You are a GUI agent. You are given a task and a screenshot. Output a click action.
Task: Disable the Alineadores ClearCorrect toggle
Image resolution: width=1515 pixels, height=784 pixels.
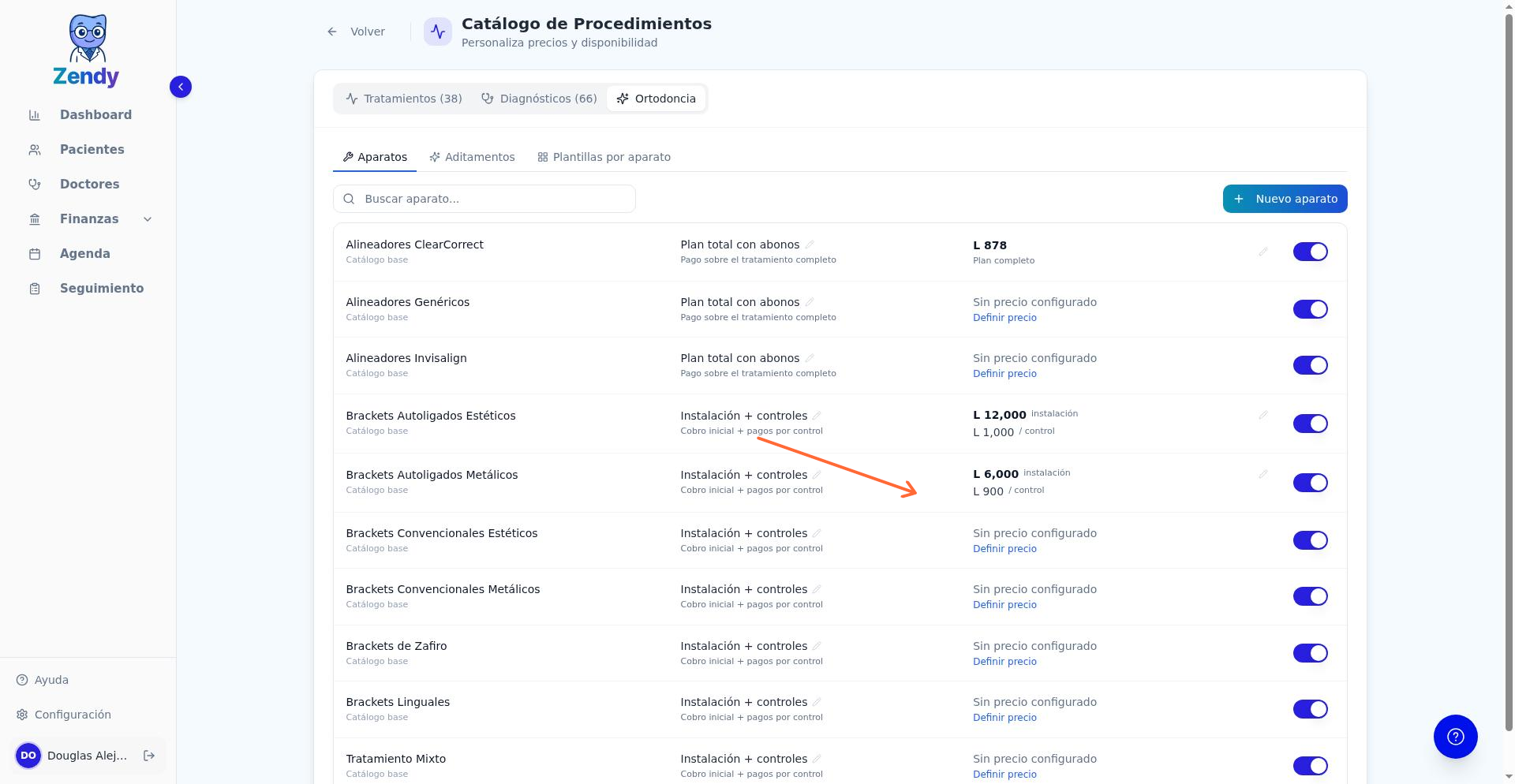pos(1310,252)
